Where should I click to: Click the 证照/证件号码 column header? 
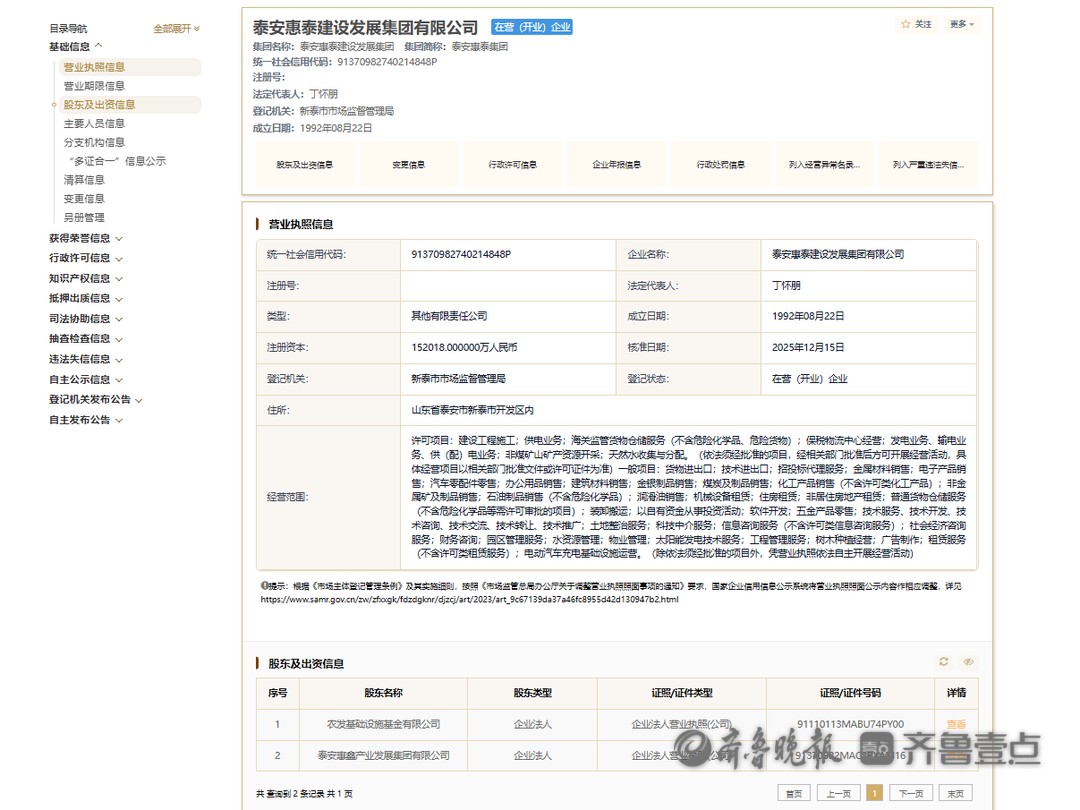click(850, 693)
